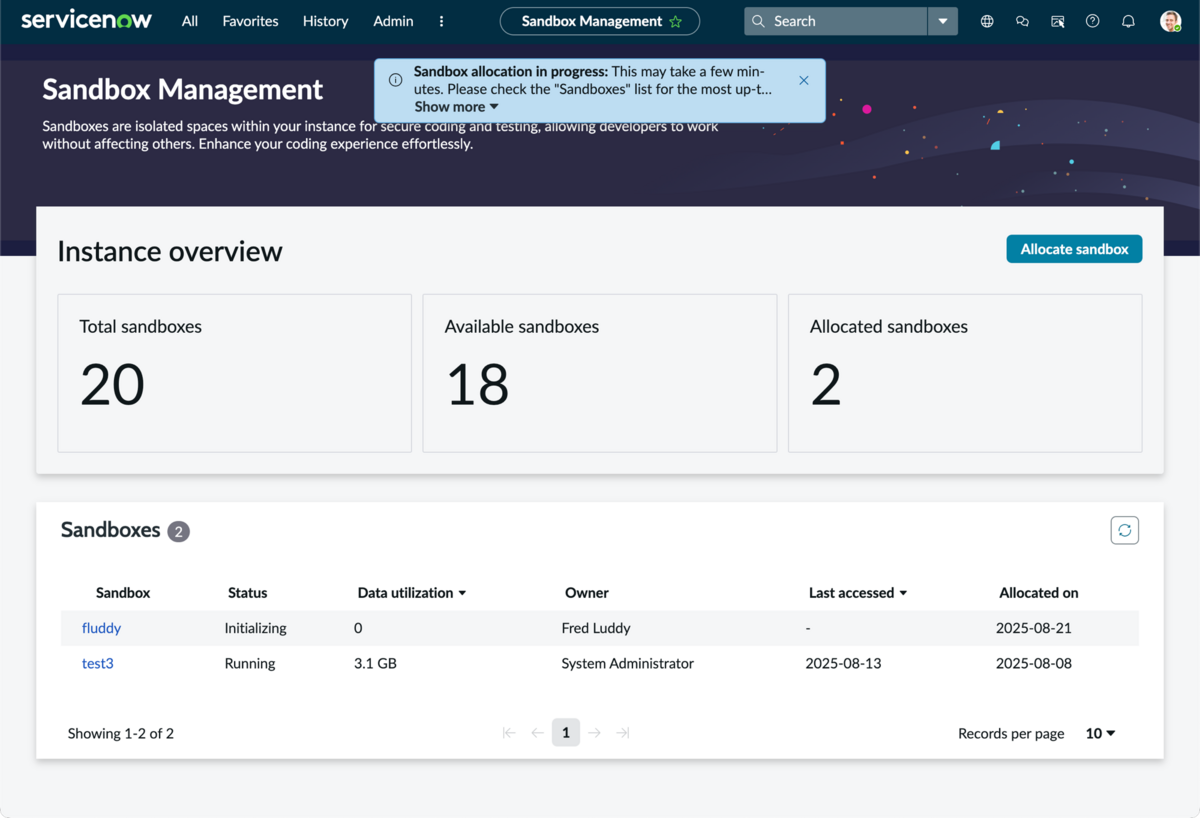Viewport: 1200px width, 818px height.
Task: Open the All menu
Action: [190, 21]
